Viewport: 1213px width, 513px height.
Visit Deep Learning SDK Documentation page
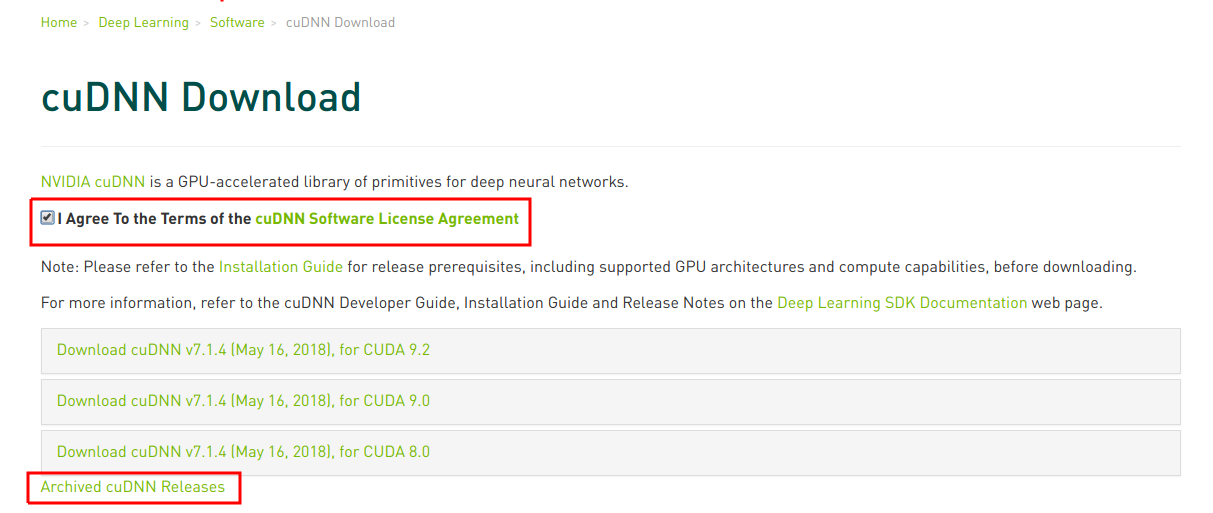901,302
